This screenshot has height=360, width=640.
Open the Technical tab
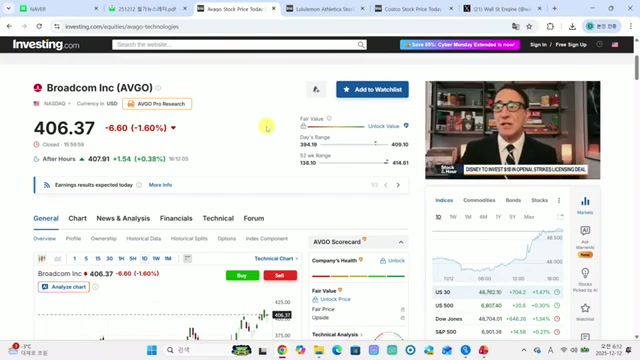[x=218, y=218]
